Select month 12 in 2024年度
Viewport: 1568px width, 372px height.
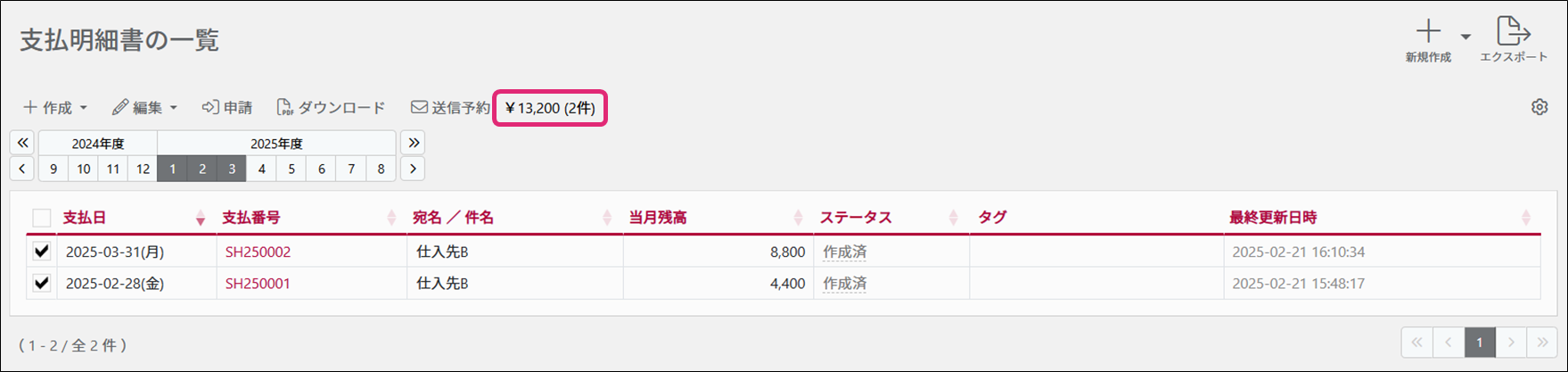point(143,169)
